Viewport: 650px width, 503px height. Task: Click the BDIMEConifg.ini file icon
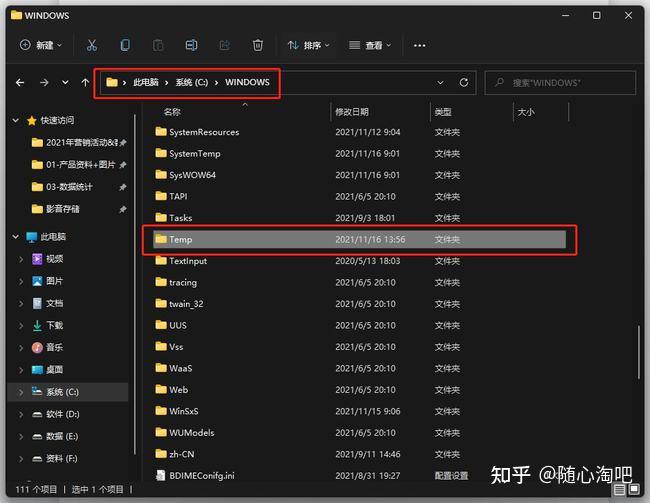point(161,475)
